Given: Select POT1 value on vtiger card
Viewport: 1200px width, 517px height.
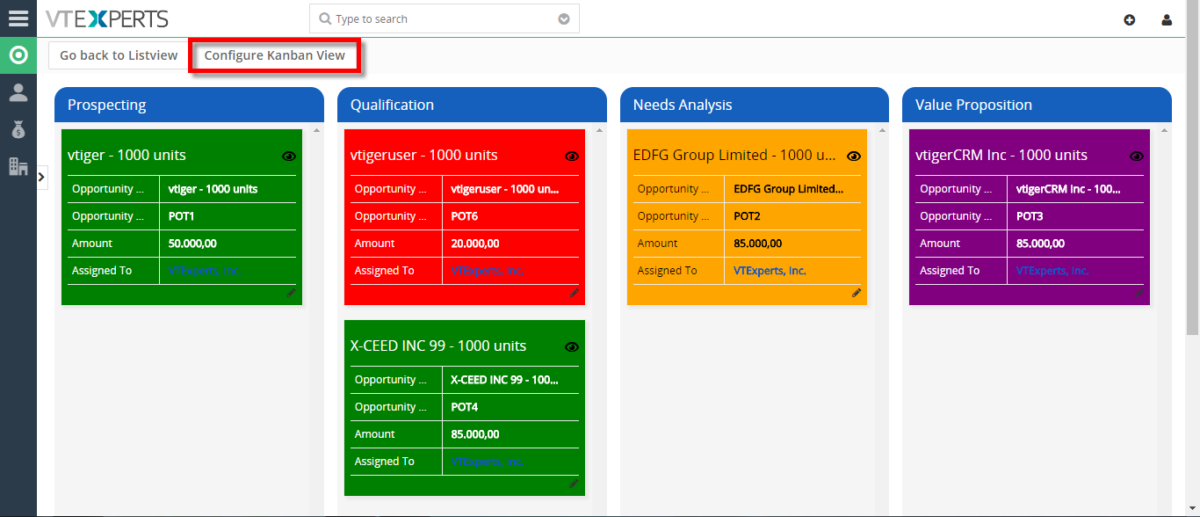Looking at the screenshot, I should point(182,216).
